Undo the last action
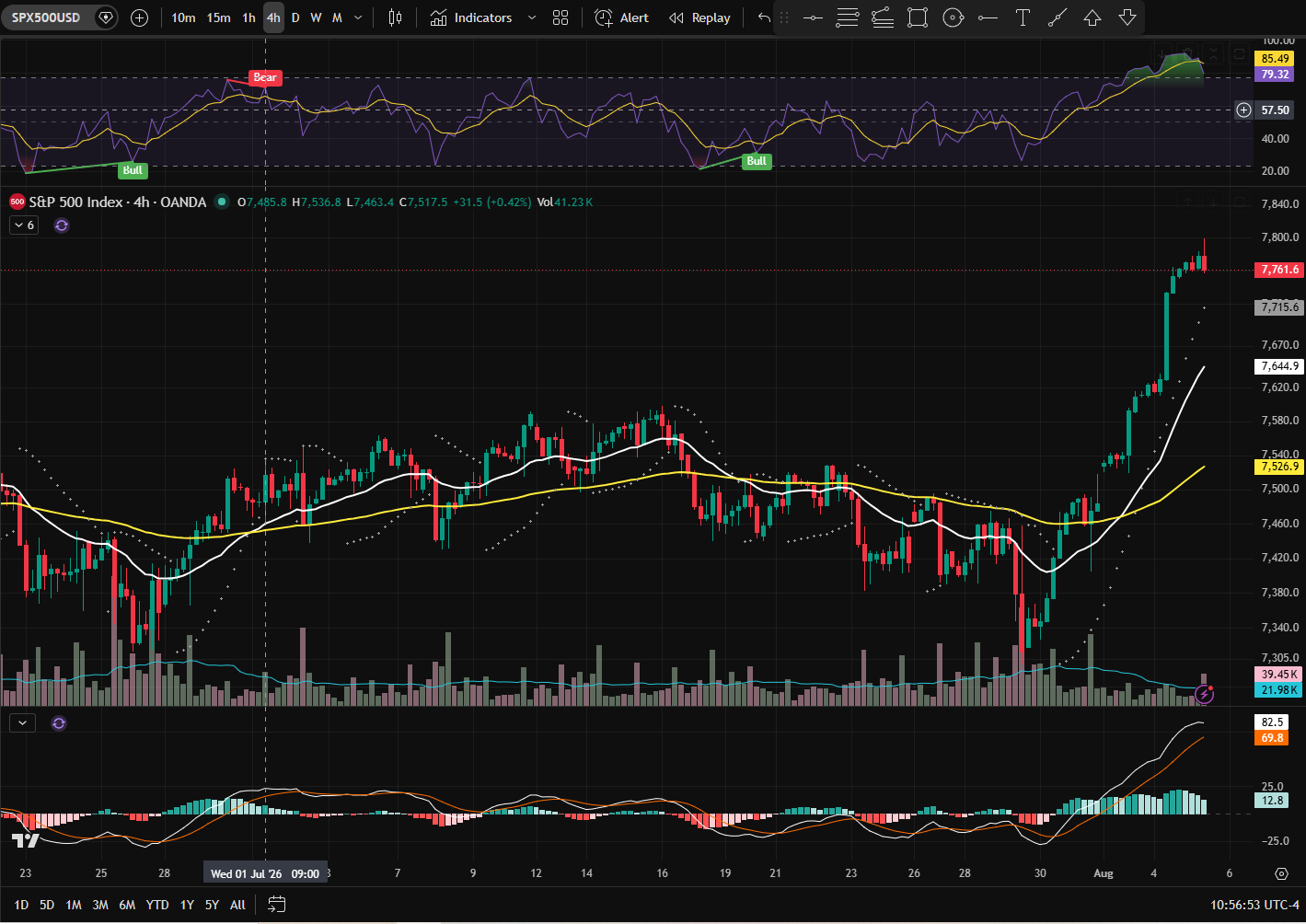 pyautogui.click(x=763, y=17)
